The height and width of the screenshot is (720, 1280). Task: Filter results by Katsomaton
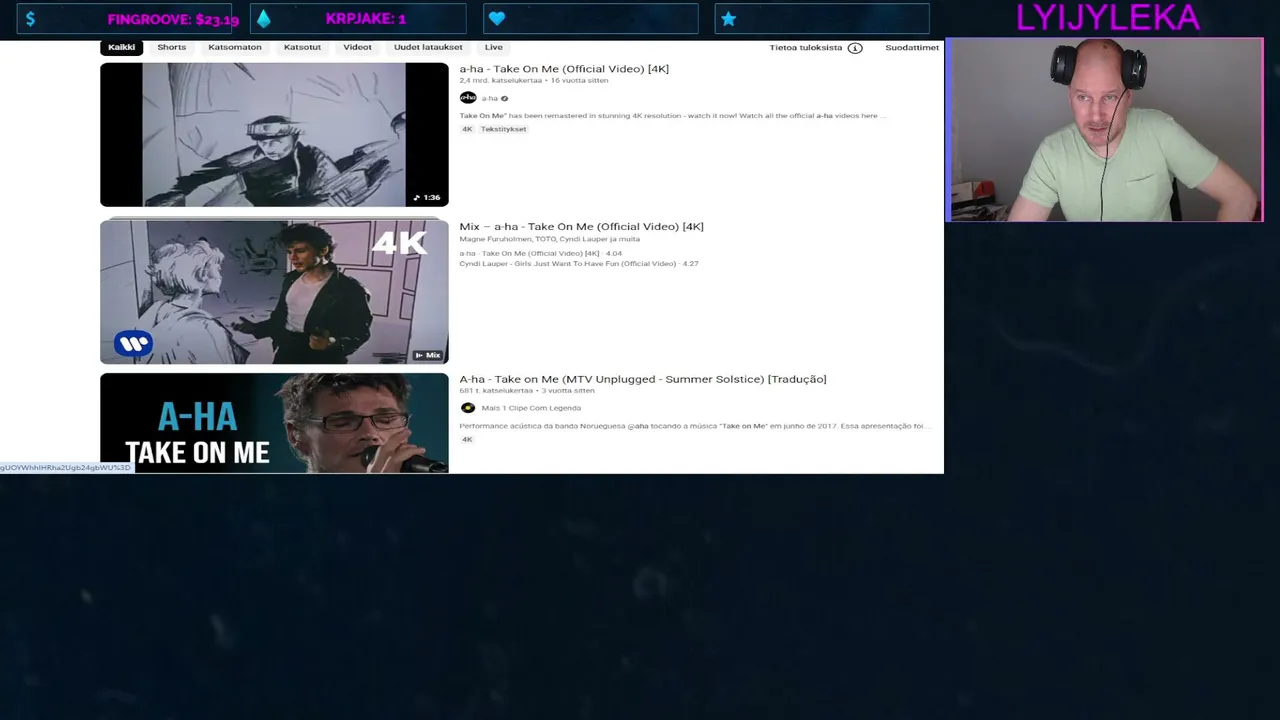click(235, 47)
